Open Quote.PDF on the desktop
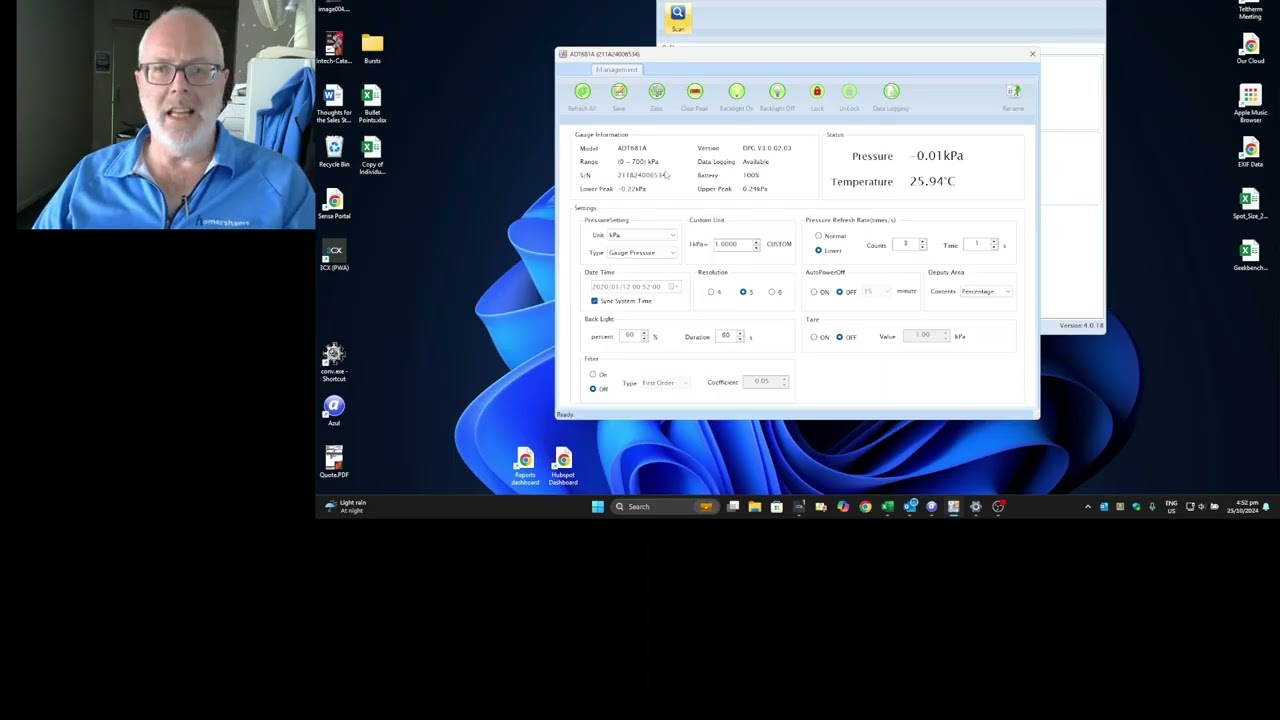The height and width of the screenshot is (720, 1280). coord(334,462)
